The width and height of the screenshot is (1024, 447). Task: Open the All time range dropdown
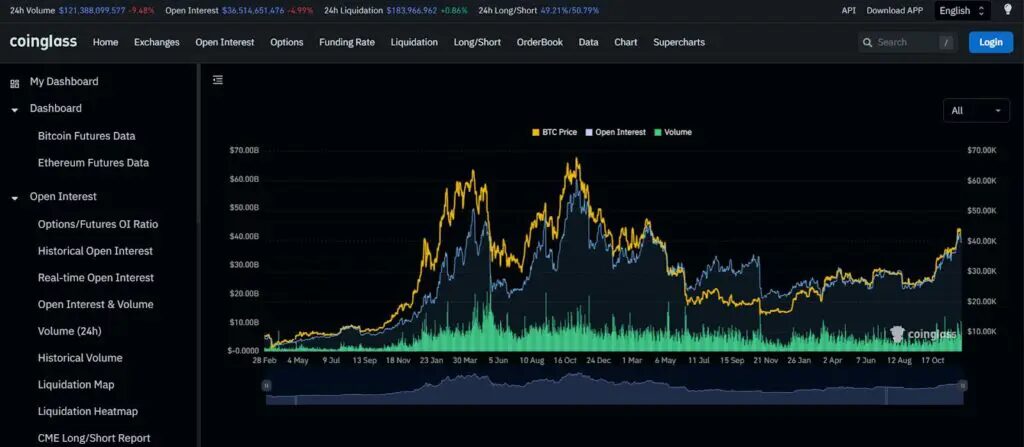(976, 110)
